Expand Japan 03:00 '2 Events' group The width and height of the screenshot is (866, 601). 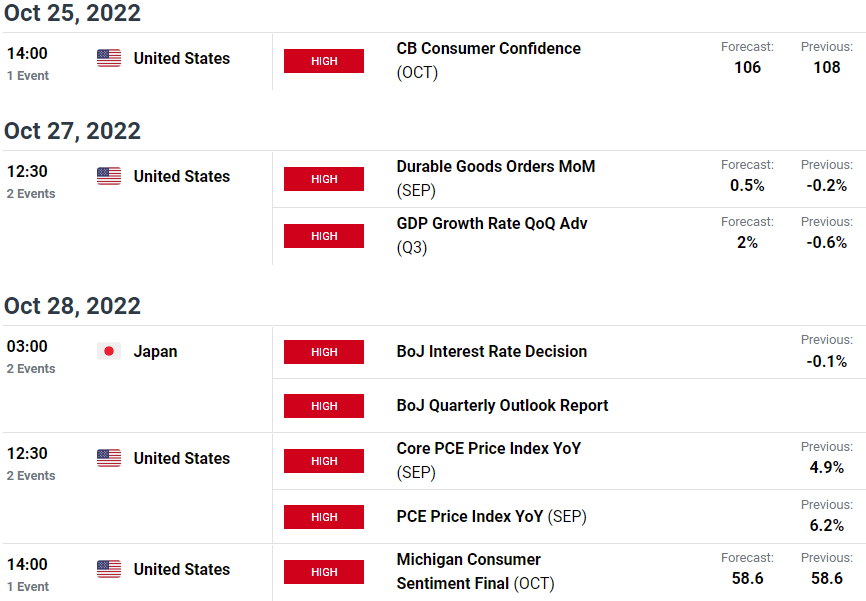pyautogui.click(x=31, y=369)
